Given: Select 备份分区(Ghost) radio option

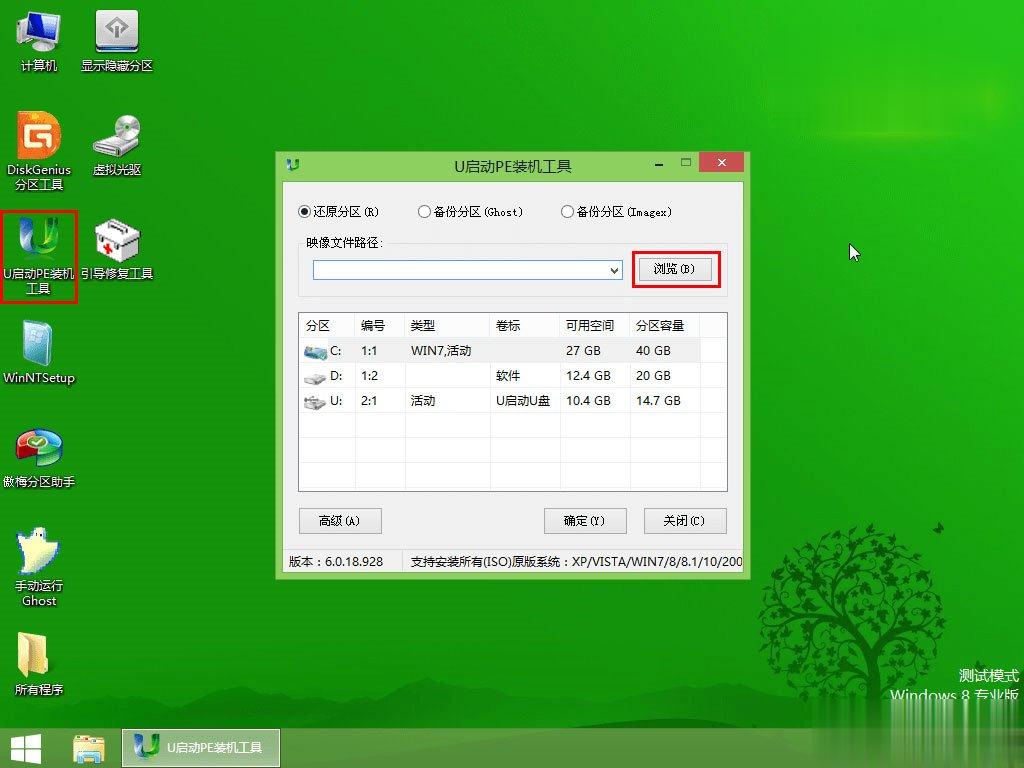Looking at the screenshot, I should click(x=470, y=212).
